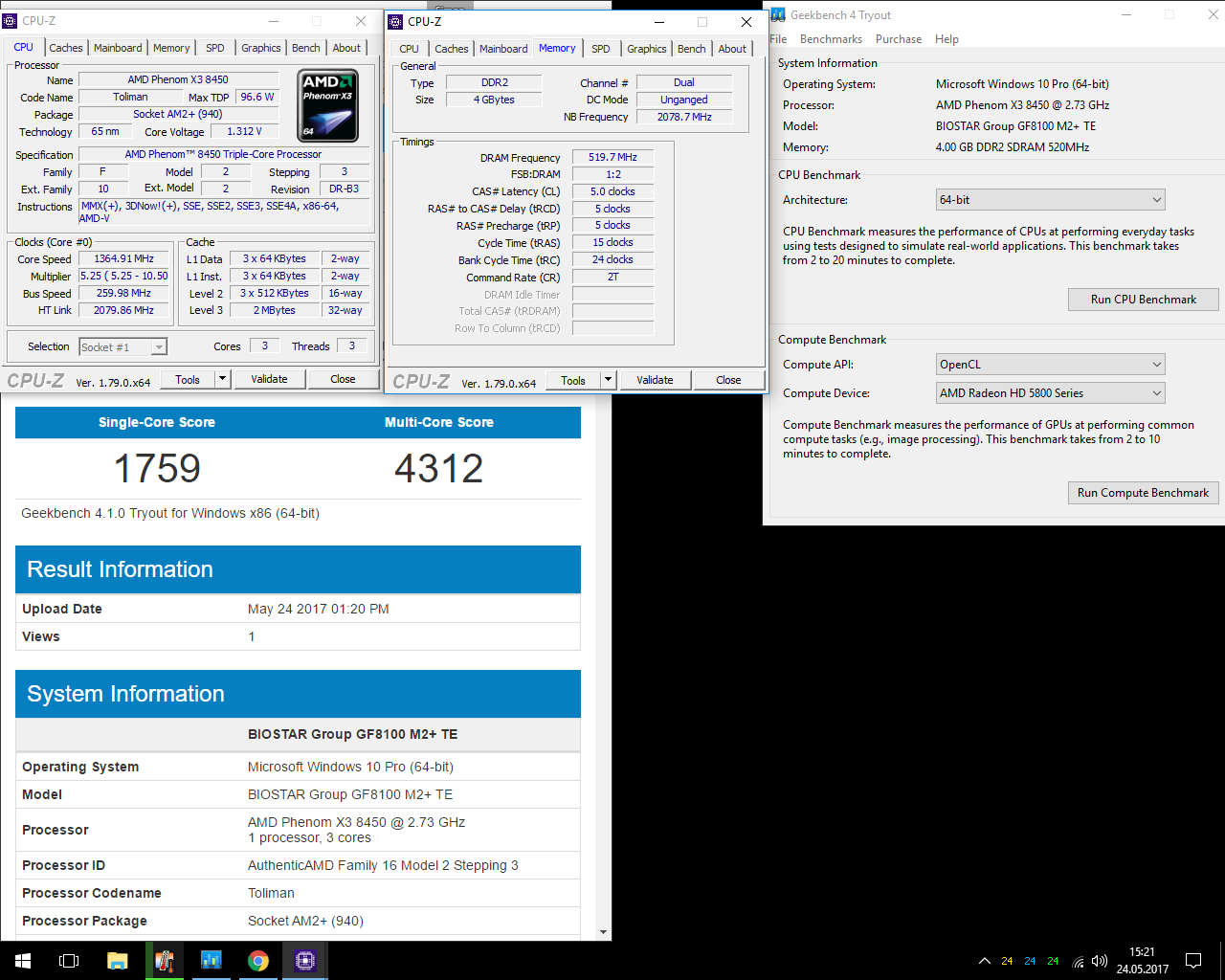Click the AMD Phenom X3 logo in CPU-Z

tap(329, 105)
